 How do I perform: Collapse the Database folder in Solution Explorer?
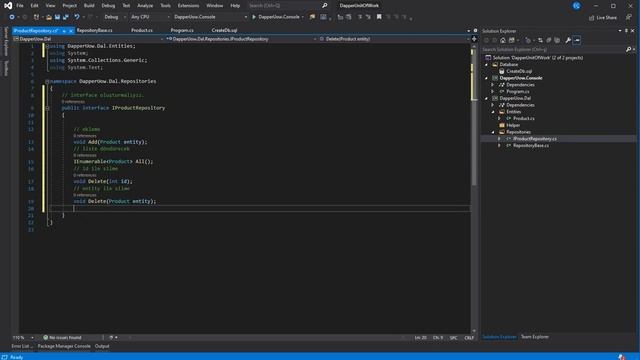486,64
